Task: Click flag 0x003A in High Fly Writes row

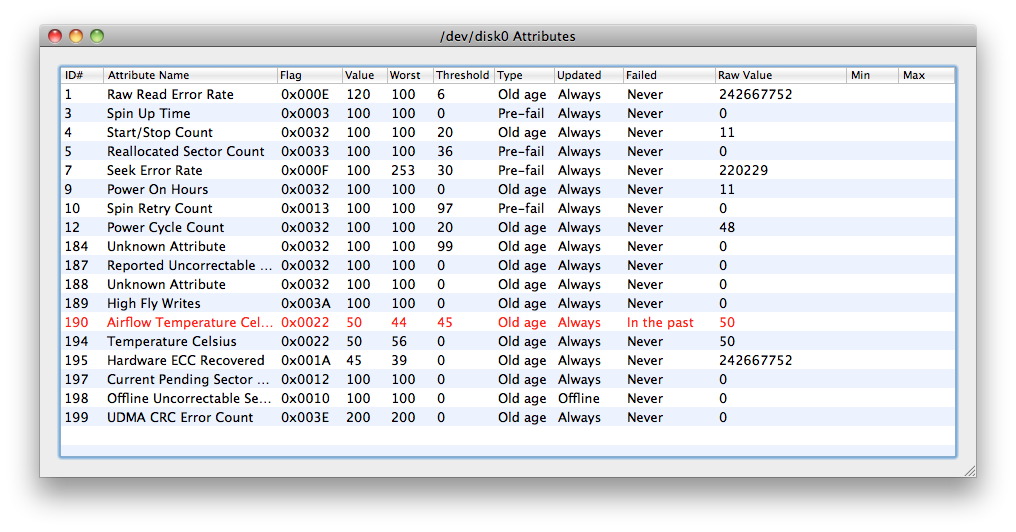Action: pos(305,303)
